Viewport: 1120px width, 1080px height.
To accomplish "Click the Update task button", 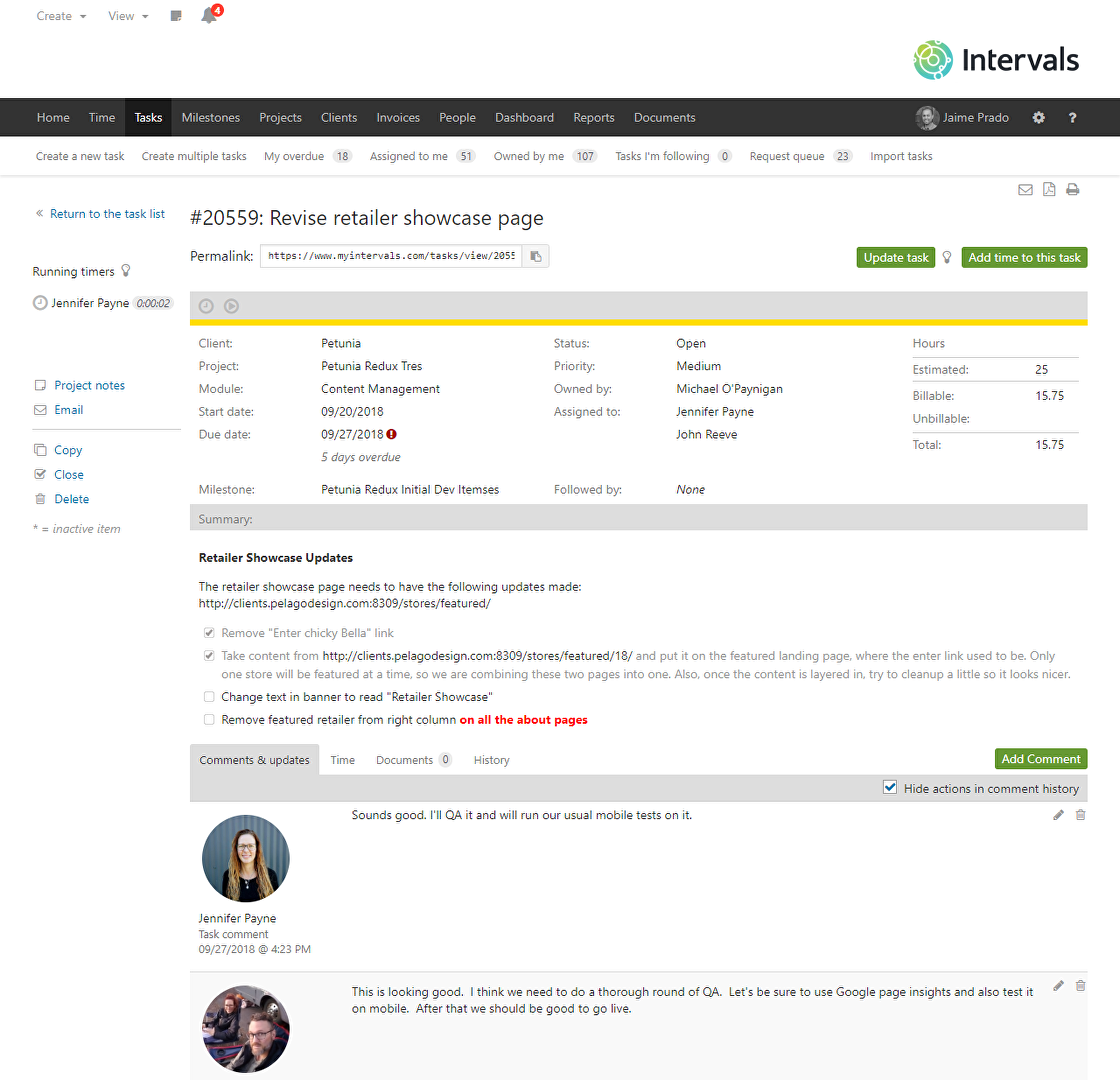I will coord(896,258).
